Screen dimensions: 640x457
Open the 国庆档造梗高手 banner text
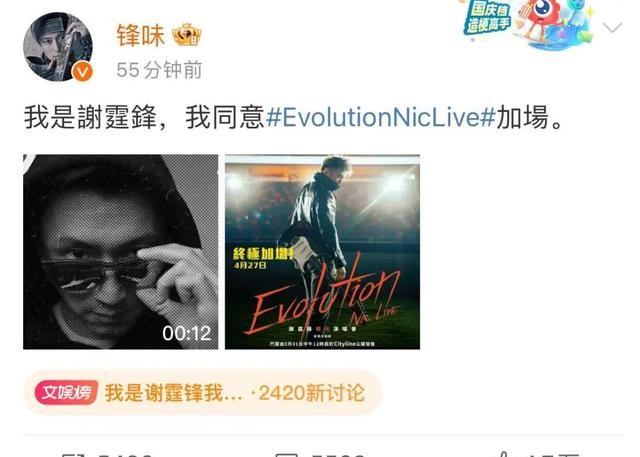click(487, 18)
